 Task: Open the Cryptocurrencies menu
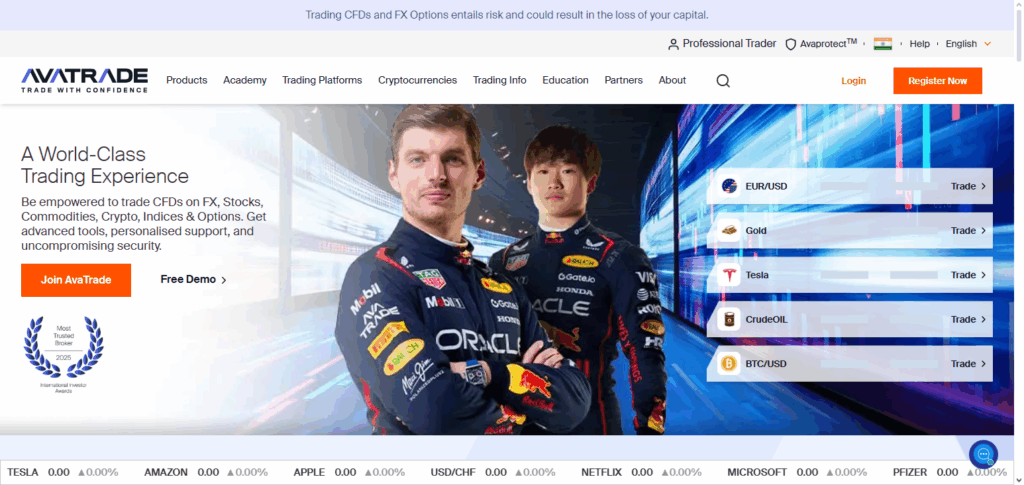click(x=417, y=80)
